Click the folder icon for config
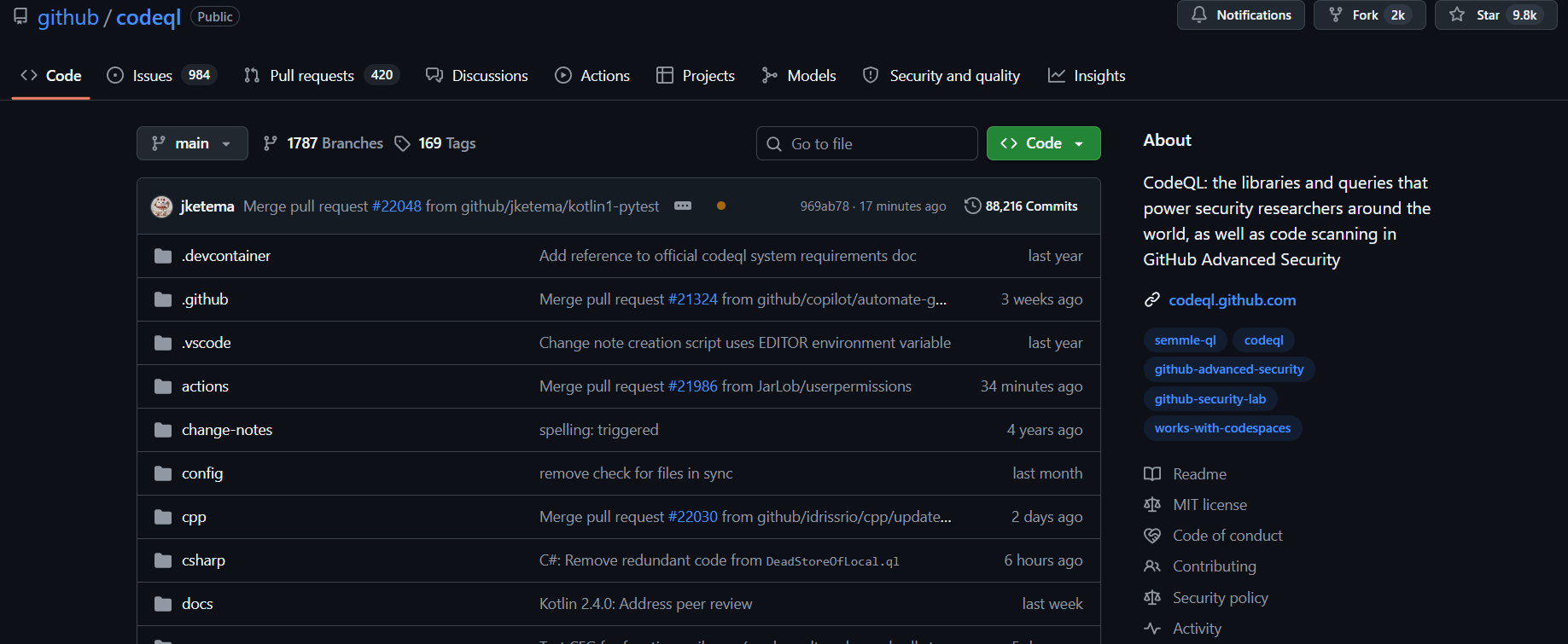The width and height of the screenshot is (1568, 644). 163,473
